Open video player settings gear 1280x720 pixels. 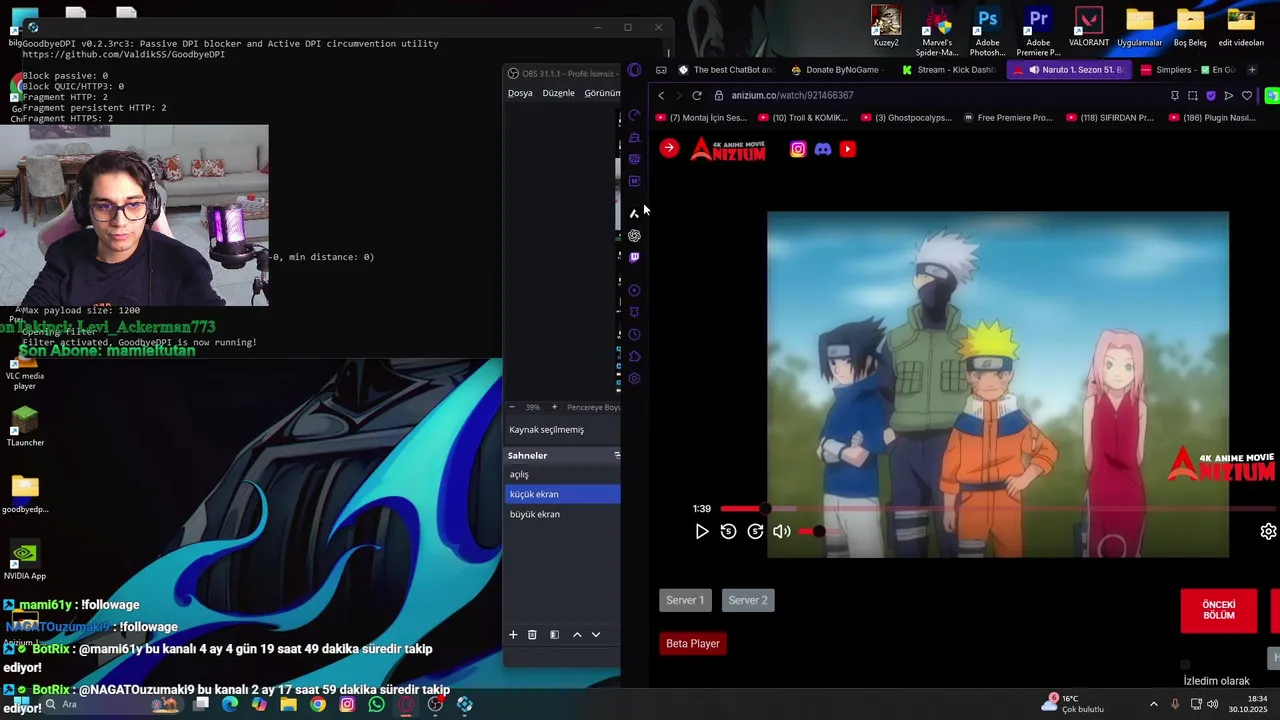click(1268, 531)
